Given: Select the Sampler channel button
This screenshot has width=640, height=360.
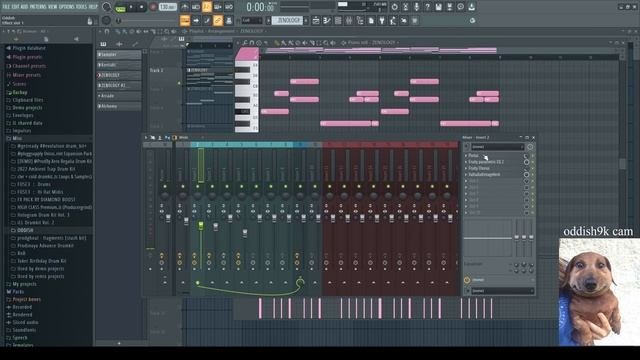Looking at the screenshot, I should pyautogui.click(x=119, y=55).
